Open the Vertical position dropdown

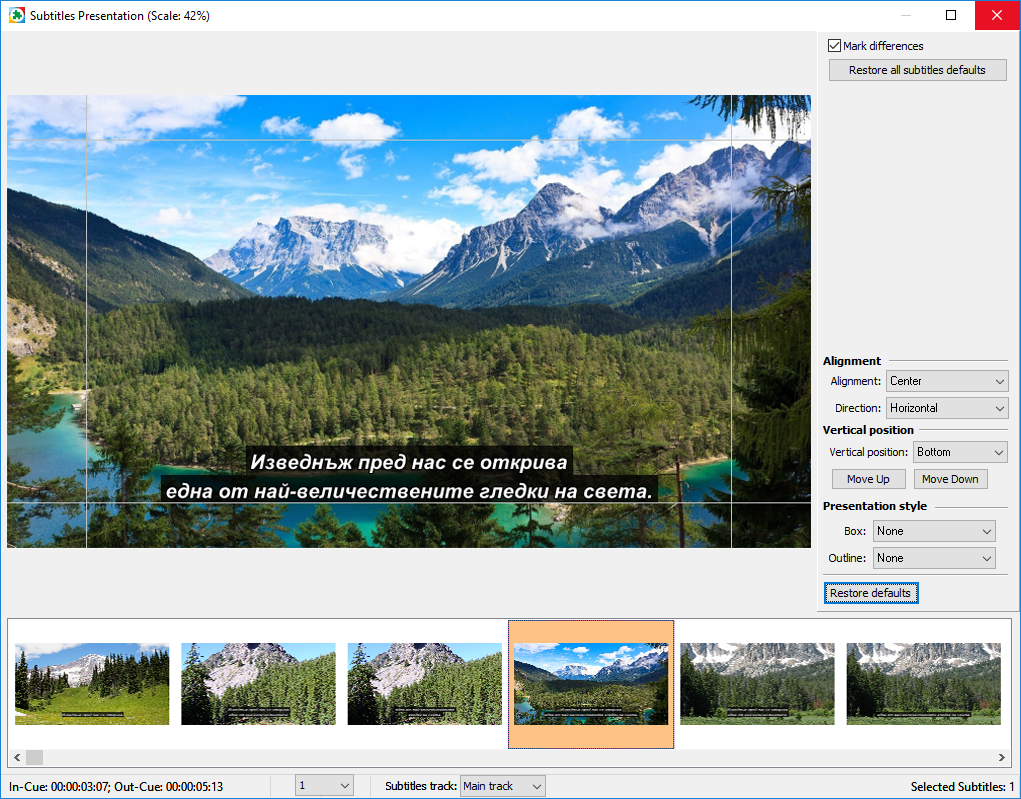coord(960,452)
